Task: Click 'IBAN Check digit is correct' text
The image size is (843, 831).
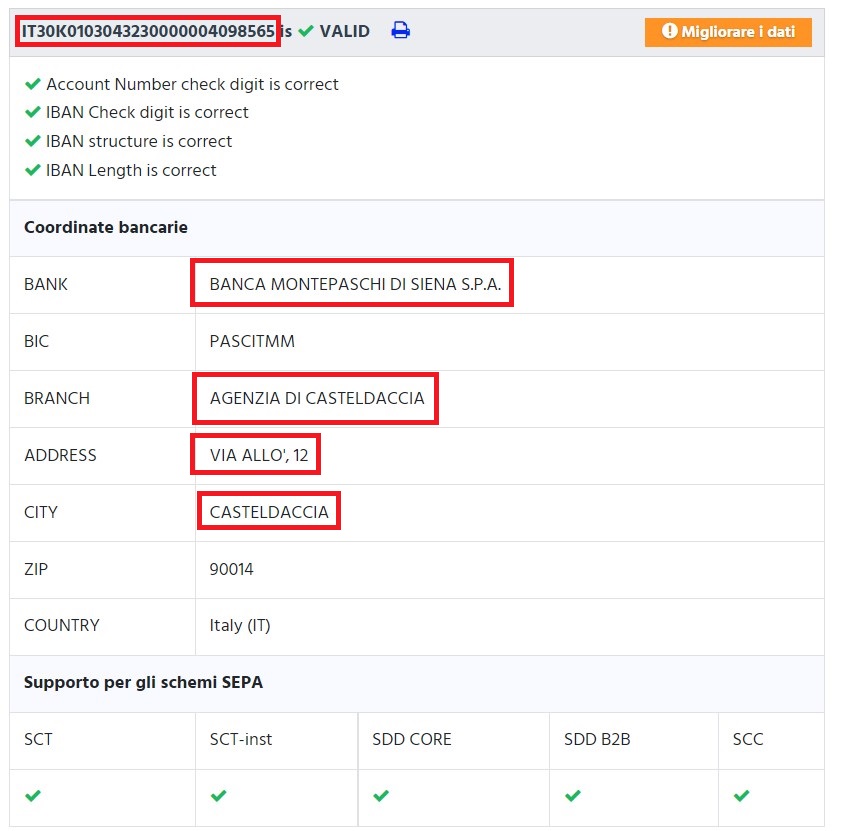Action: [x=147, y=112]
